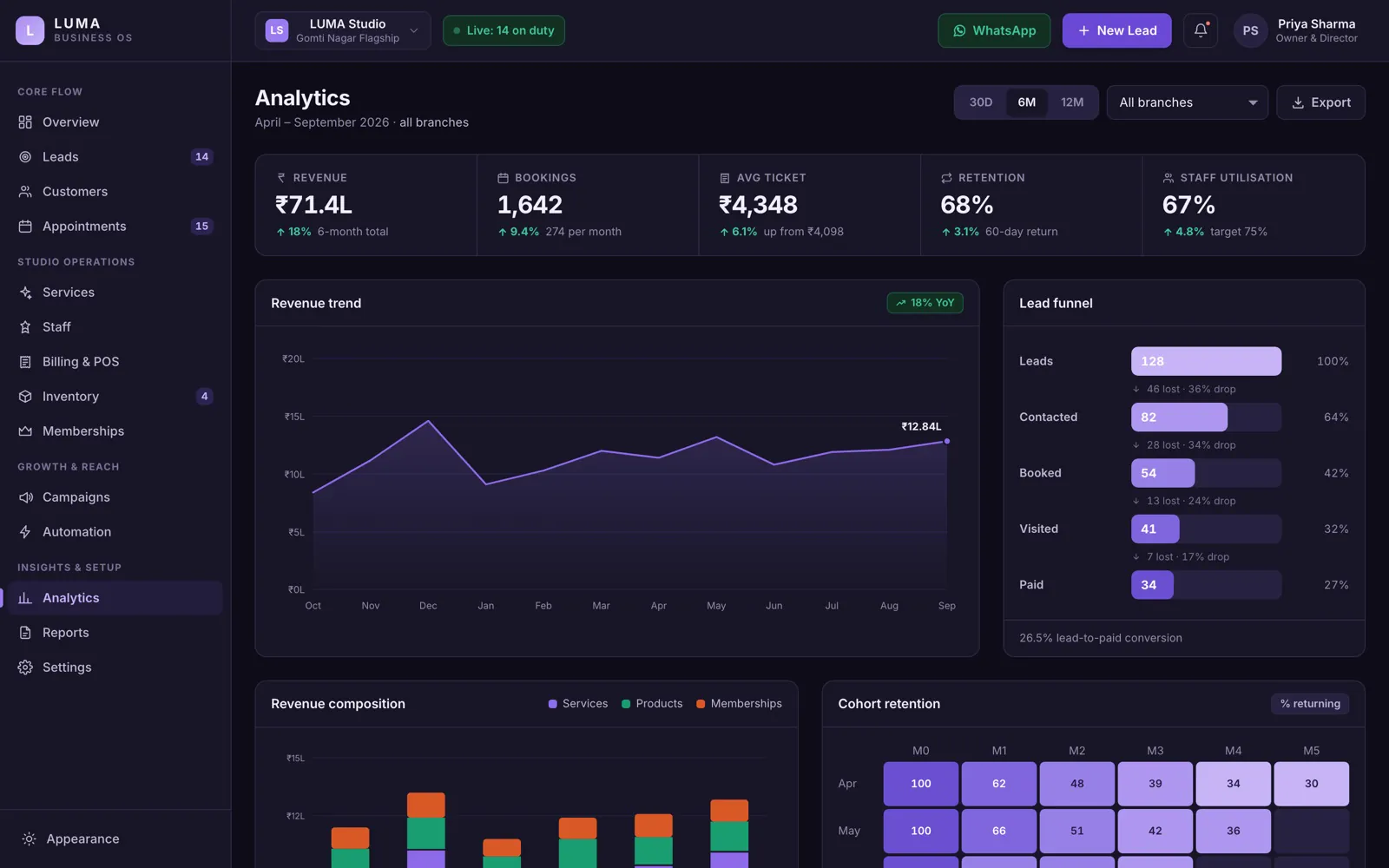The height and width of the screenshot is (868, 1389).
Task: Click the Services sparkle icon
Action: pyautogui.click(x=25, y=293)
